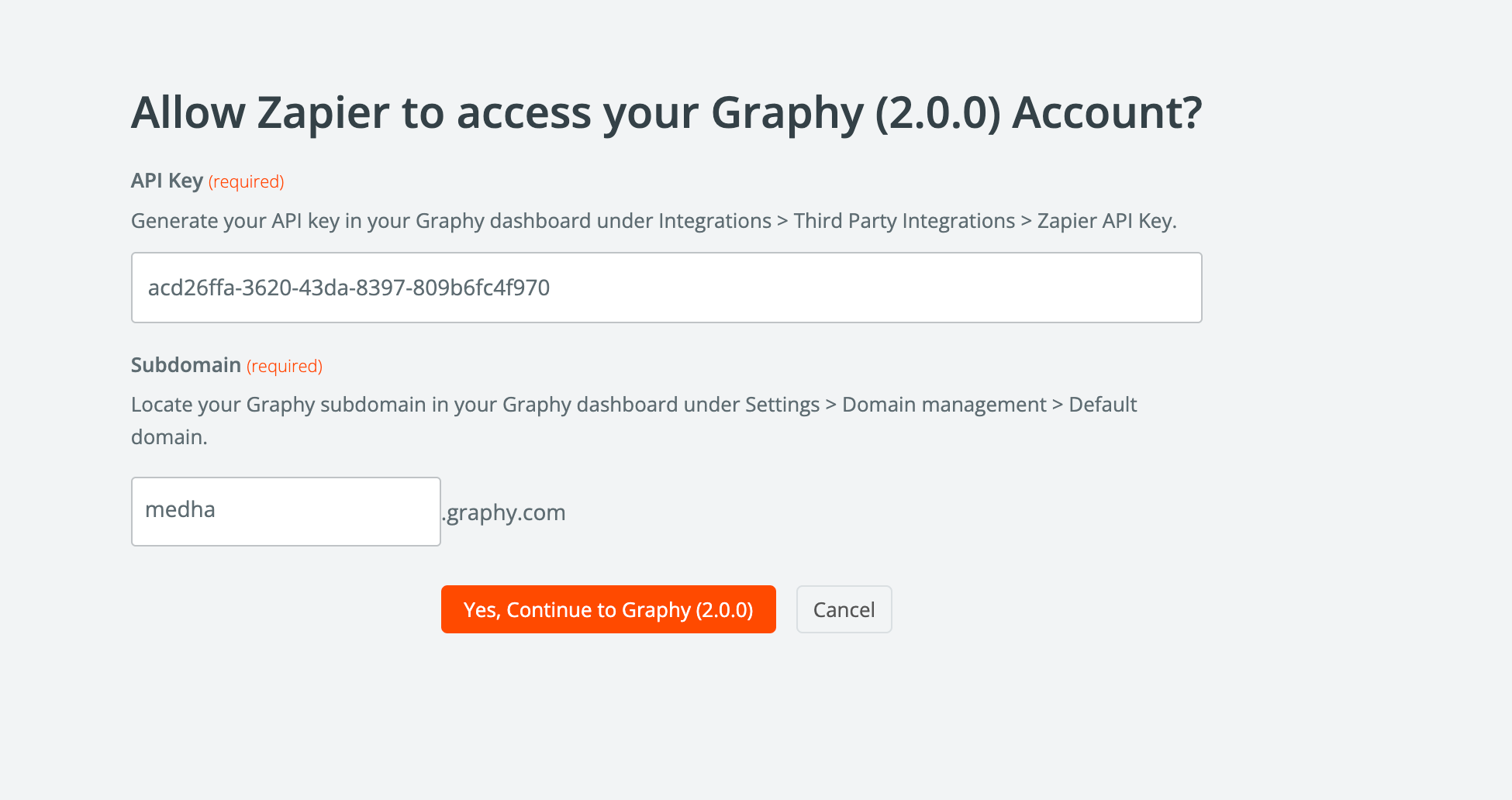
Task: Click the red (required) tag beside Subdomain
Action: (x=284, y=366)
